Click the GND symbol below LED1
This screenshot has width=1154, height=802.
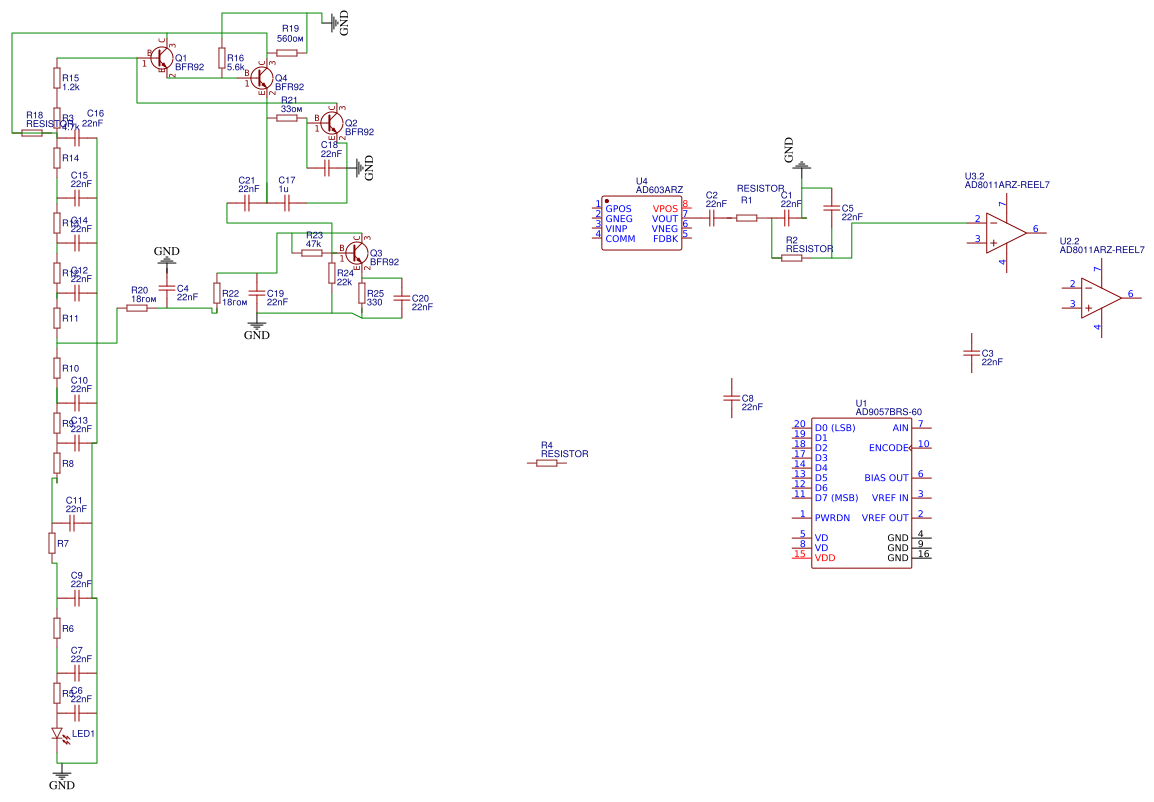62,773
